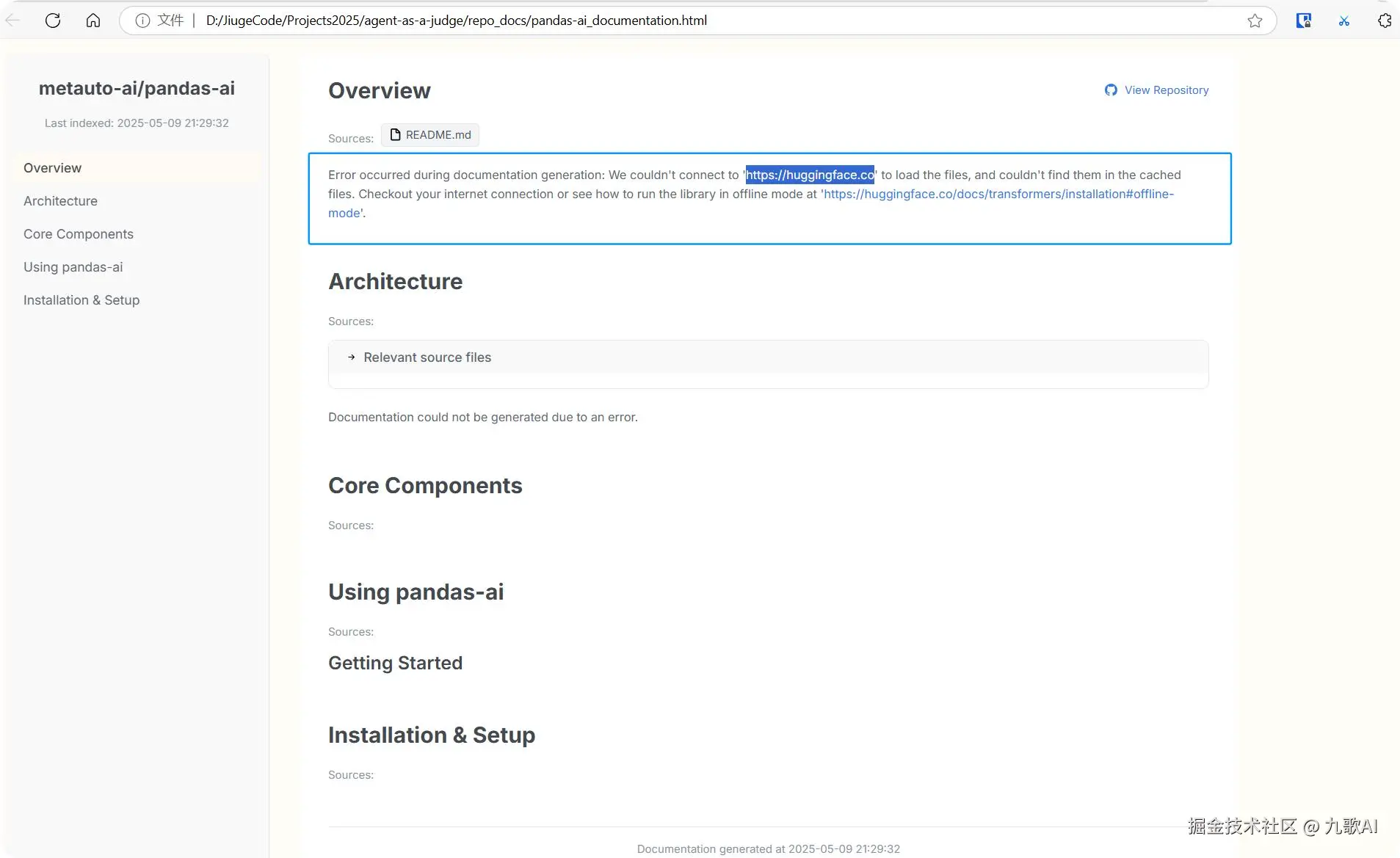Open the README.md source badge
The height and width of the screenshot is (858, 1400).
click(x=430, y=135)
